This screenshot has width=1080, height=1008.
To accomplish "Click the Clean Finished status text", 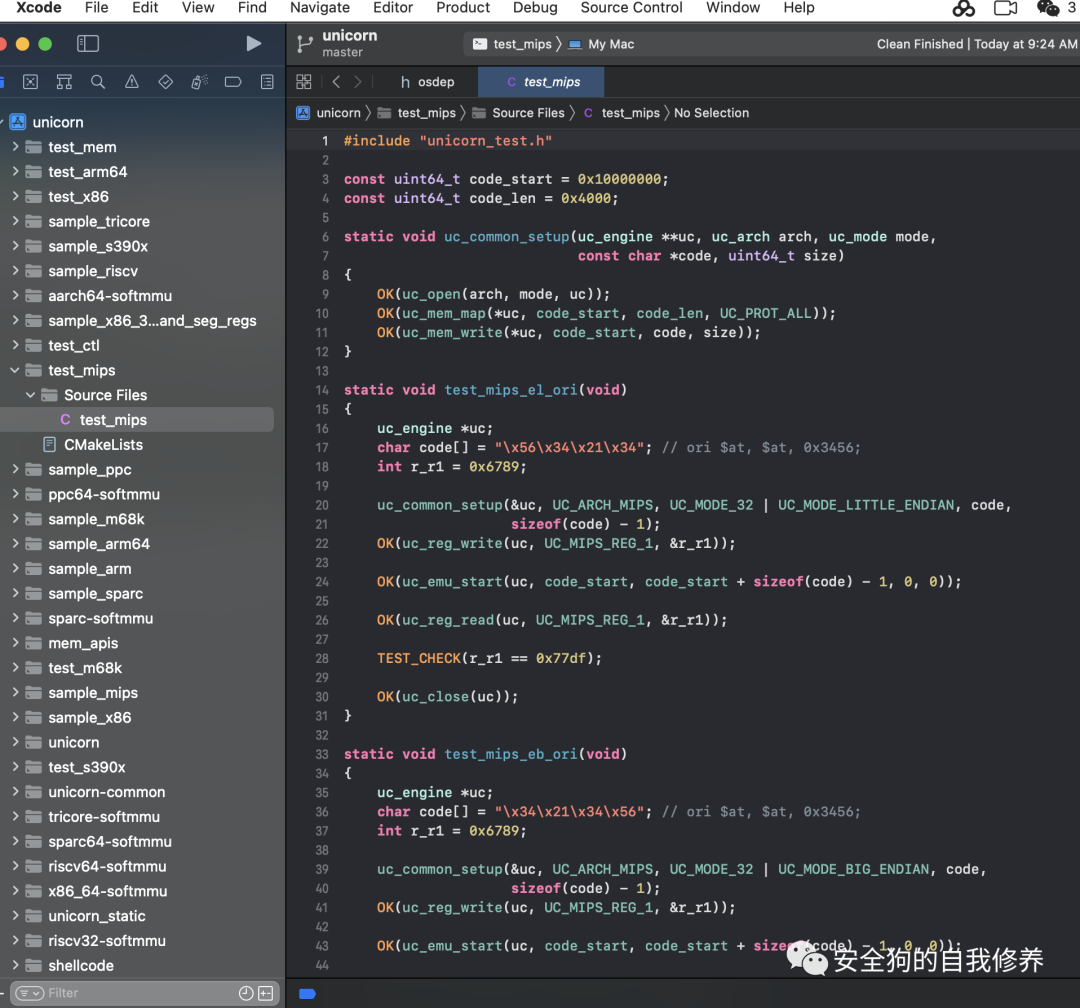I will [x=920, y=44].
